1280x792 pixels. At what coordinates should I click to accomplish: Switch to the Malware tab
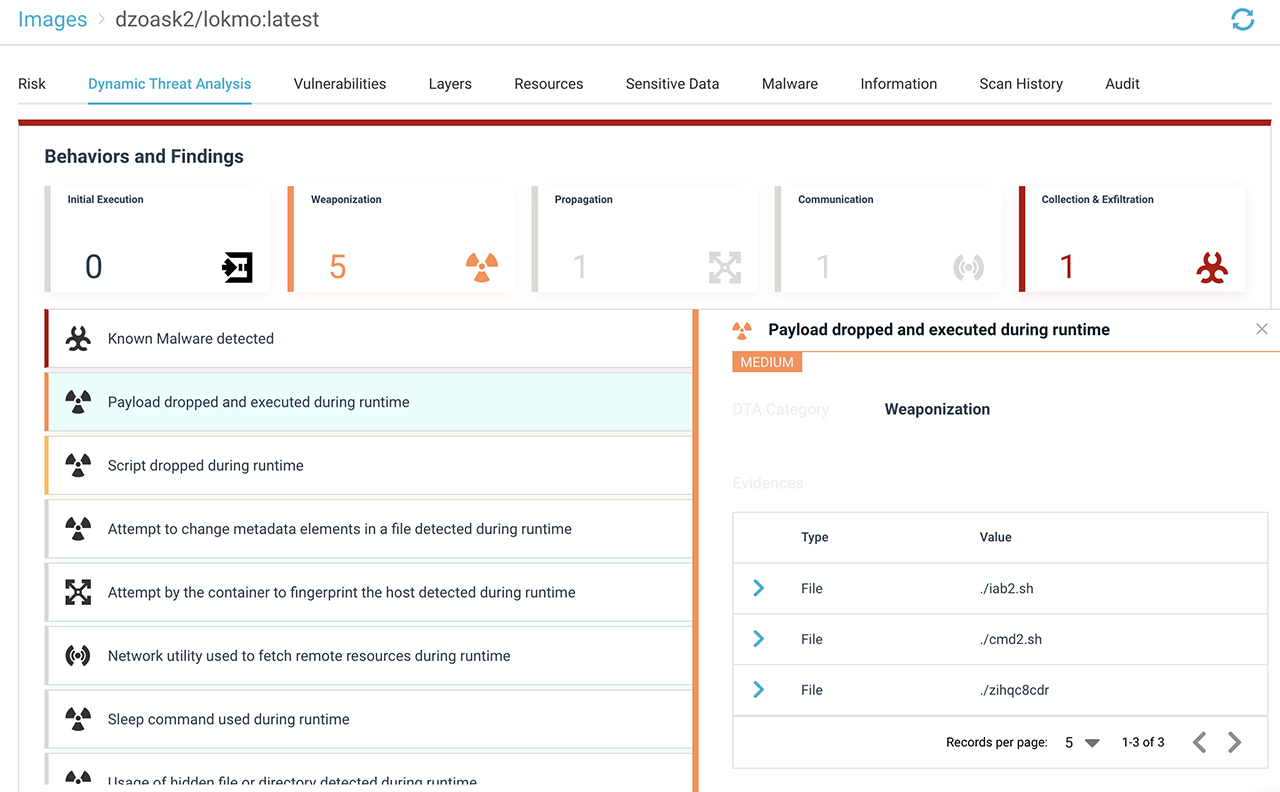point(790,84)
